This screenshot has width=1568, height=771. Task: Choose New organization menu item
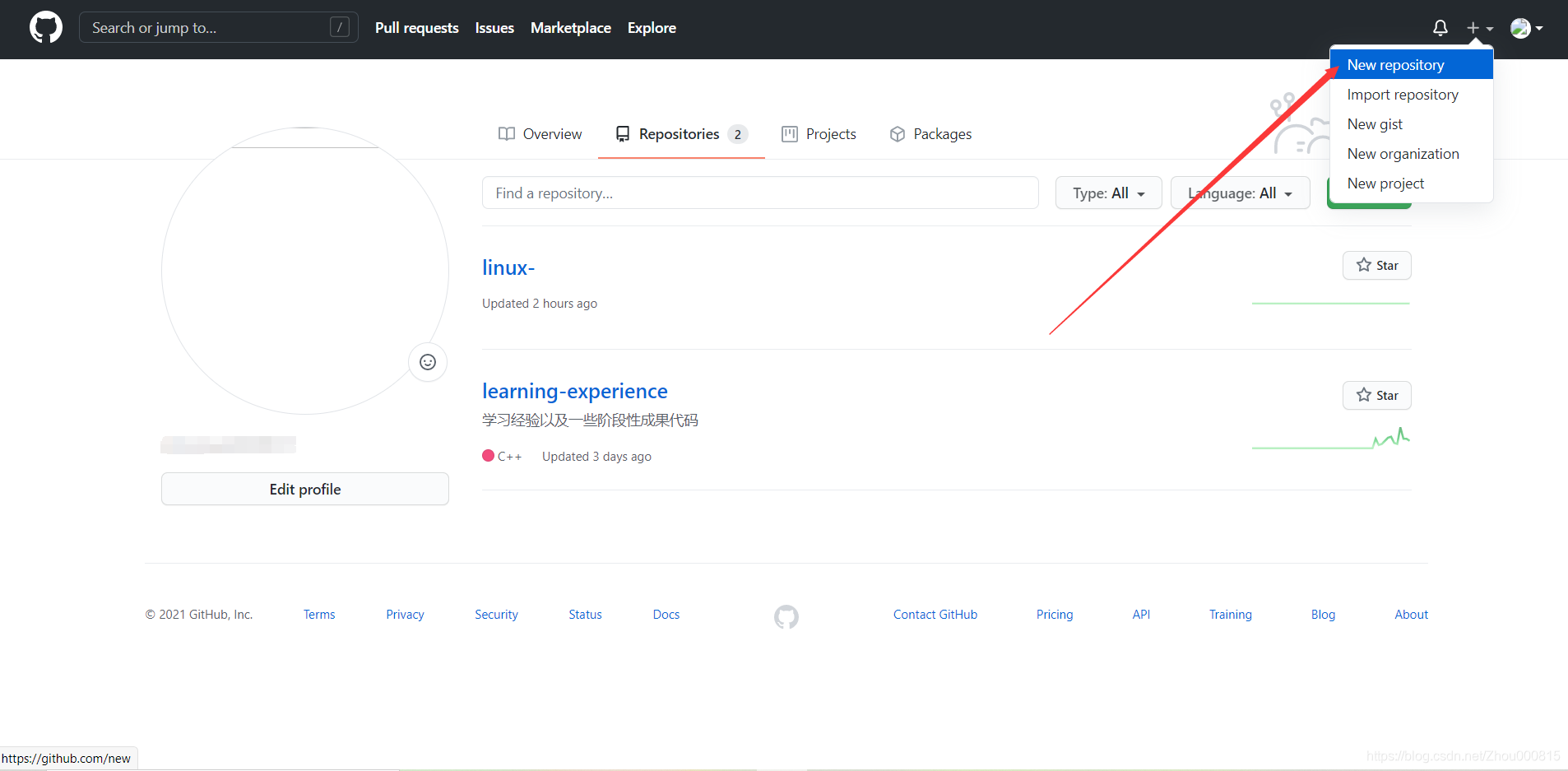pyautogui.click(x=1411, y=154)
